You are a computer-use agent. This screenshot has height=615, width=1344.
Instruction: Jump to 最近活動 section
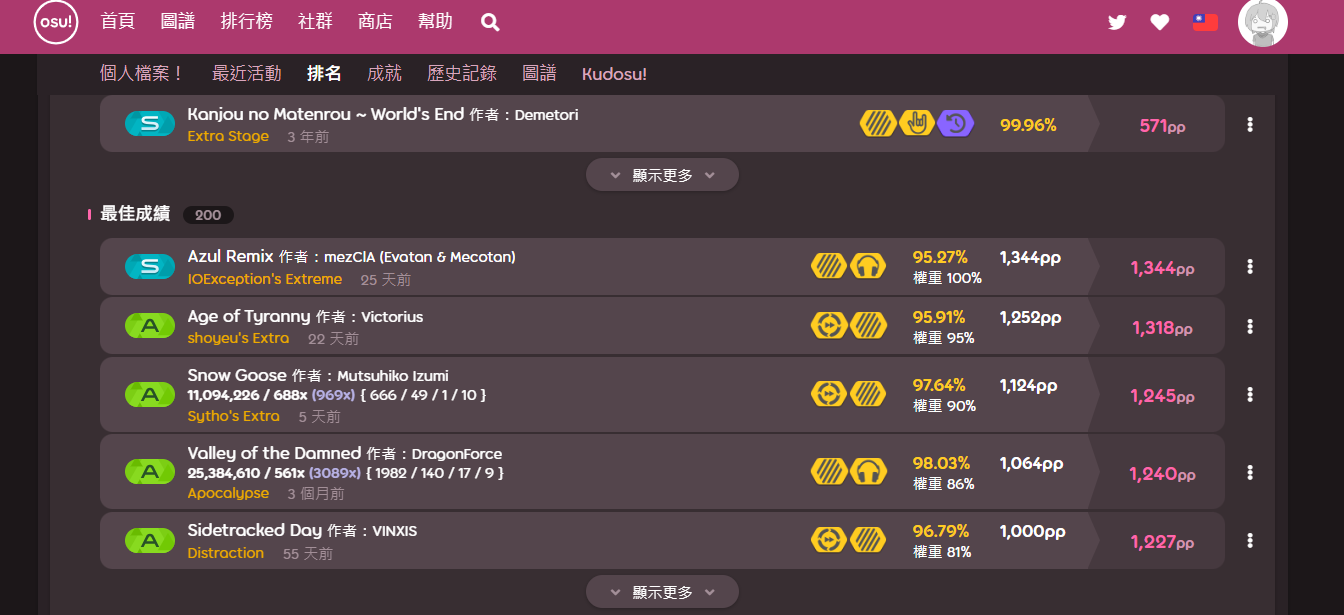(x=247, y=74)
